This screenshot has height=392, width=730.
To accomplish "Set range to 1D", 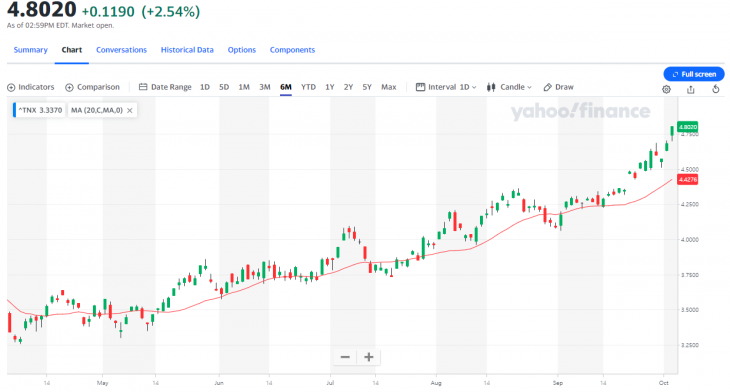I will (205, 87).
